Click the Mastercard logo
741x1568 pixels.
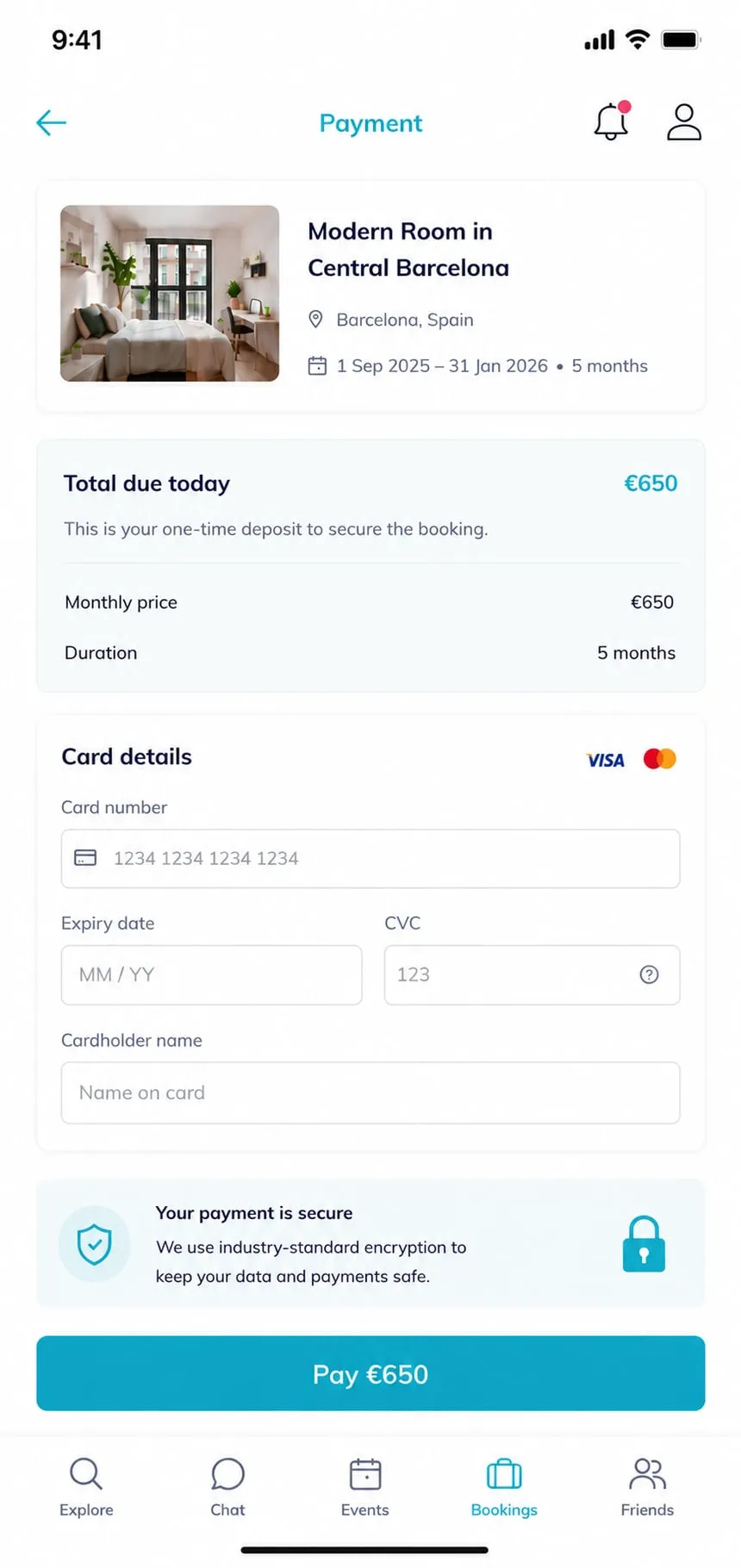tap(660, 759)
